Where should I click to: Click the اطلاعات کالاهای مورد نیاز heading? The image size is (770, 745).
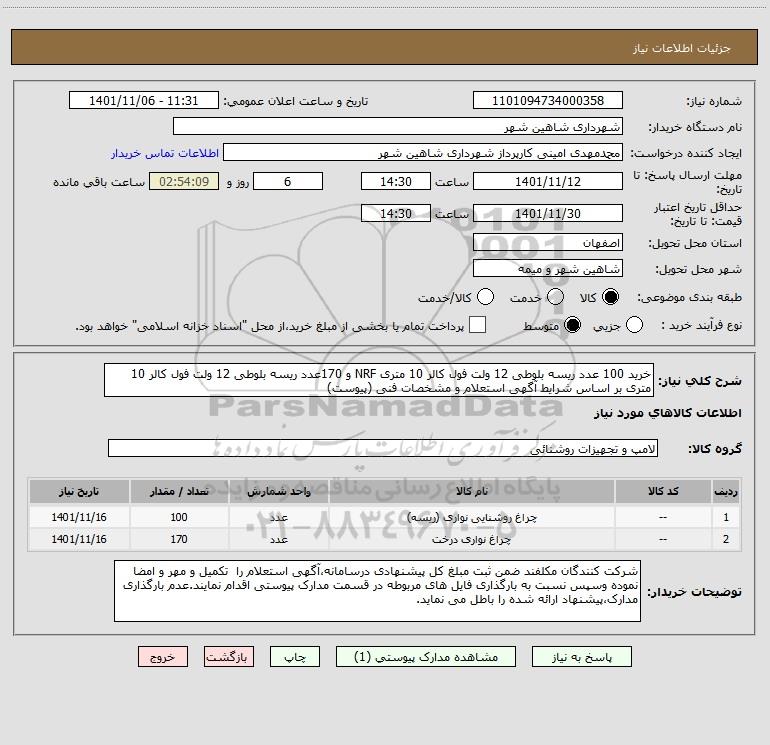click(667, 413)
